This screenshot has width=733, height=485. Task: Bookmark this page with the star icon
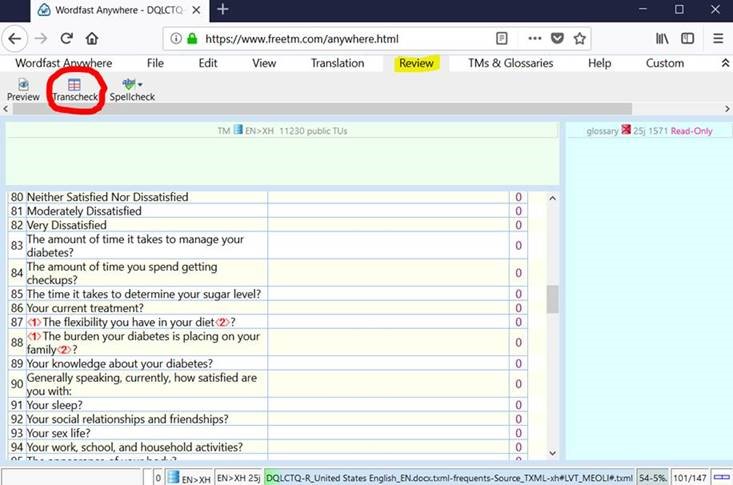click(x=579, y=39)
